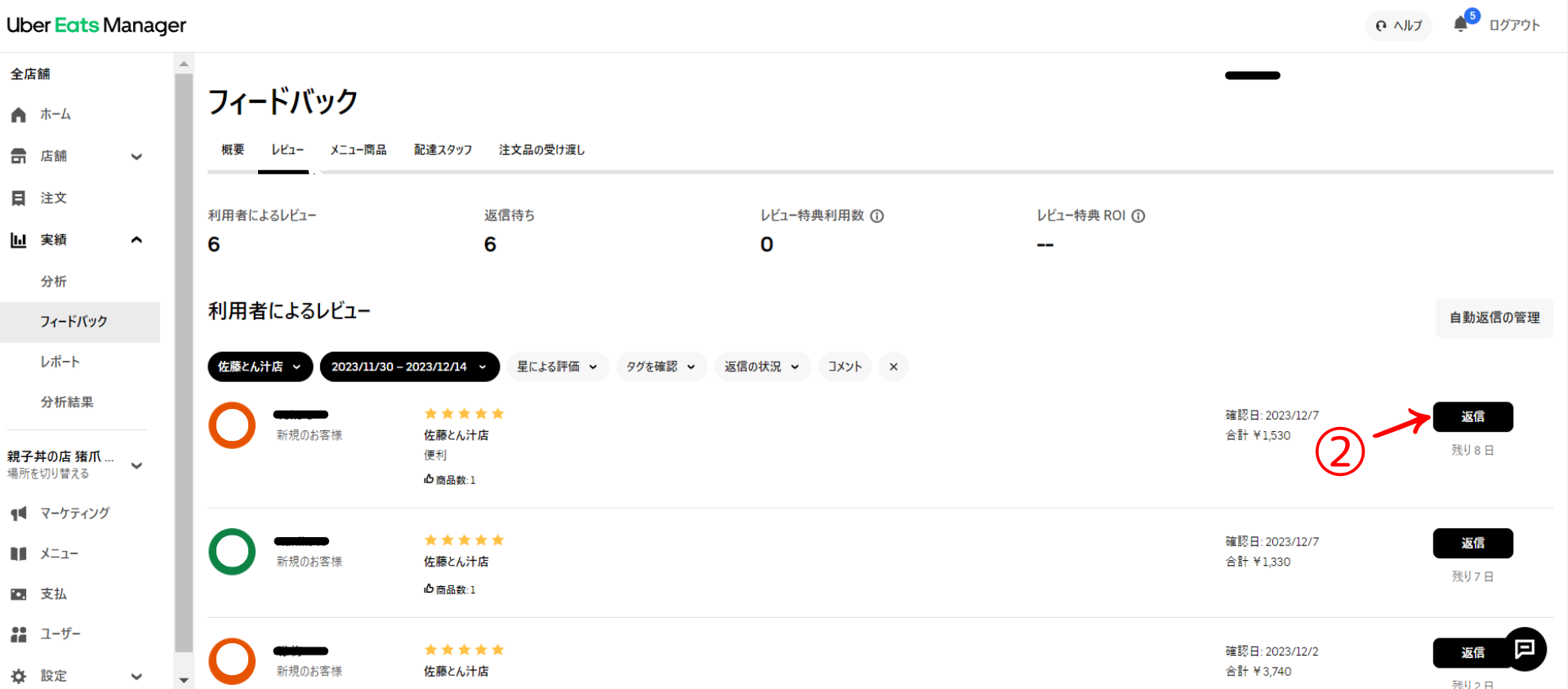Image resolution: width=1568 pixels, height=689 pixels.
Task: Open the date range 2023/11/30 – 2023/12/14 dropdown
Action: [409, 367]
